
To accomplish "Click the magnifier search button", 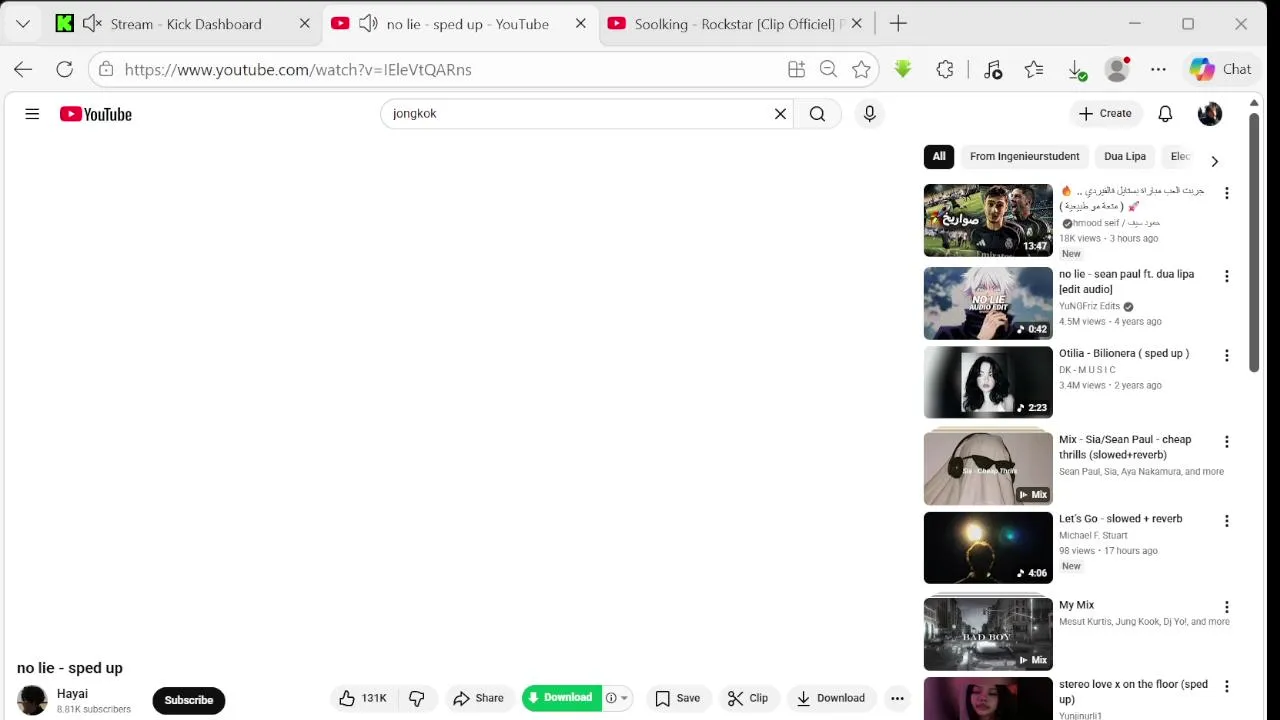I will point(817,114).
